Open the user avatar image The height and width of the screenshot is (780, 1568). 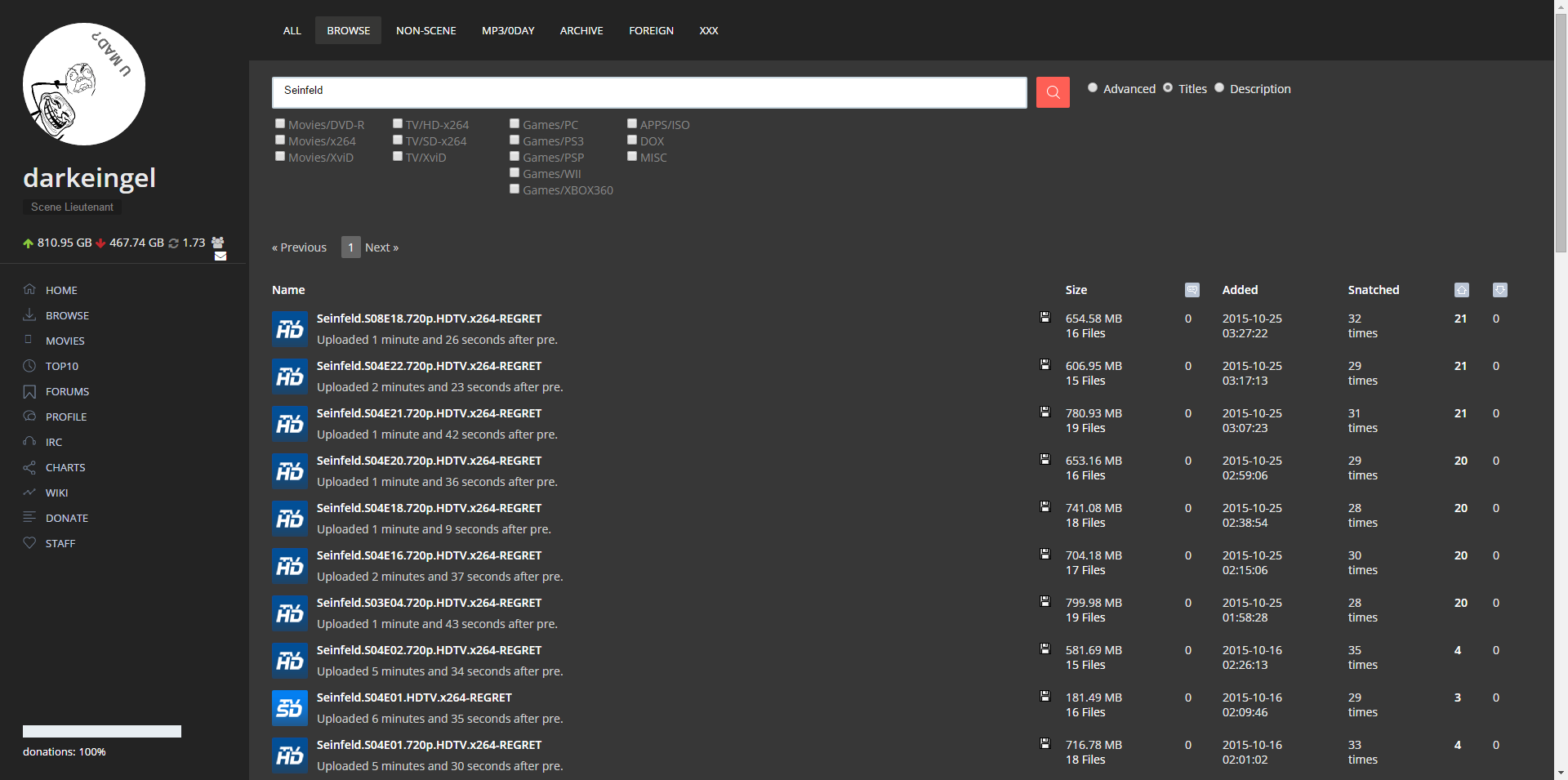click(x=84, y=84)
